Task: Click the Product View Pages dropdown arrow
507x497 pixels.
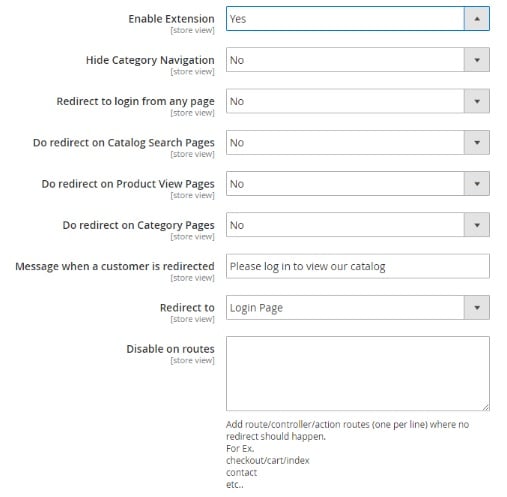Action: point(477,184)
